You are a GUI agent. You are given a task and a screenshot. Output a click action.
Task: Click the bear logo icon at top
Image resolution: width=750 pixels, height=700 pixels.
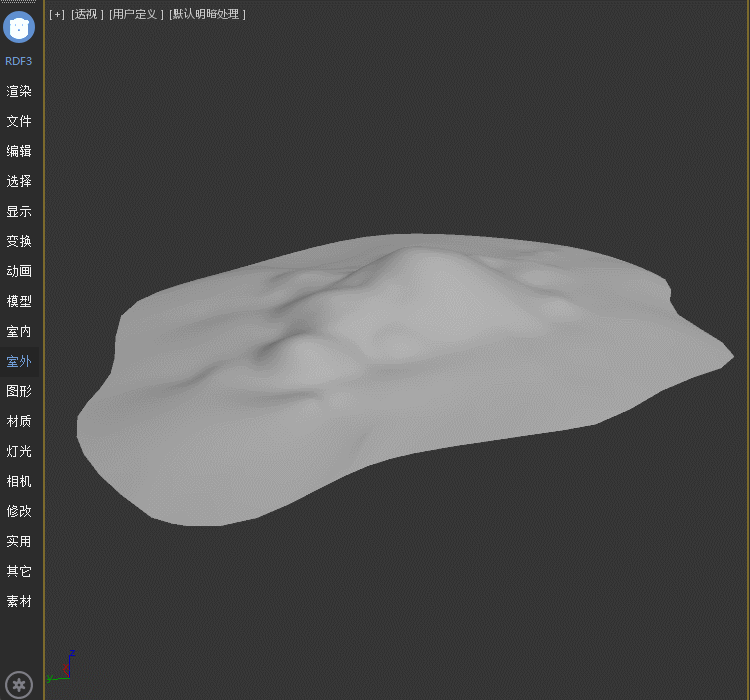coord(19,27)
